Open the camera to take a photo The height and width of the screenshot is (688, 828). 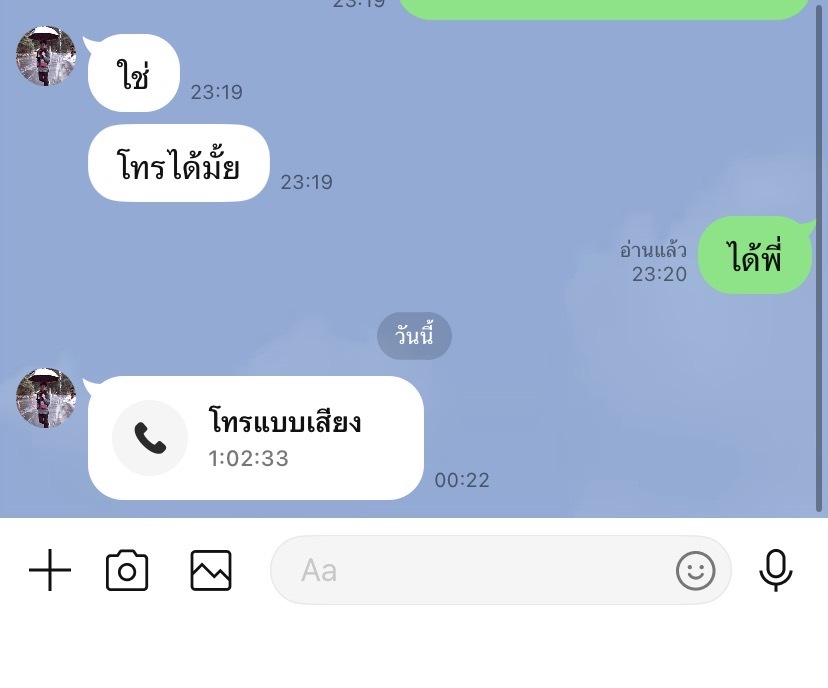[x=127, y=570]
